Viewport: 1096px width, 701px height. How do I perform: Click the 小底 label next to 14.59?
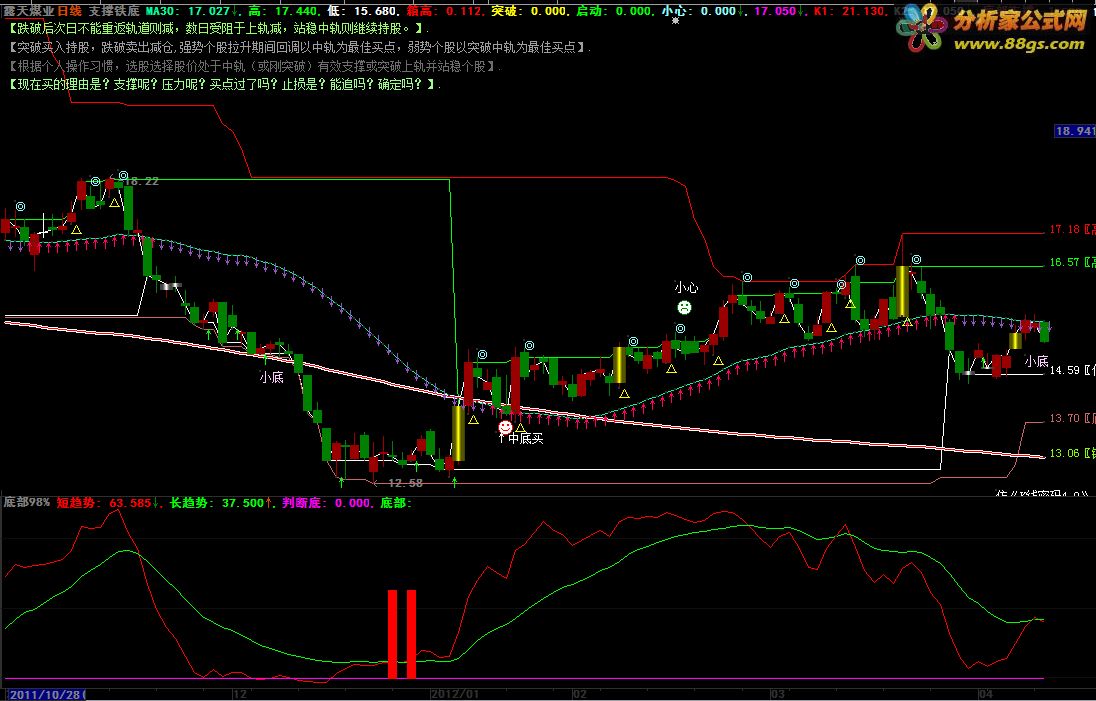tap(1036, 361)
